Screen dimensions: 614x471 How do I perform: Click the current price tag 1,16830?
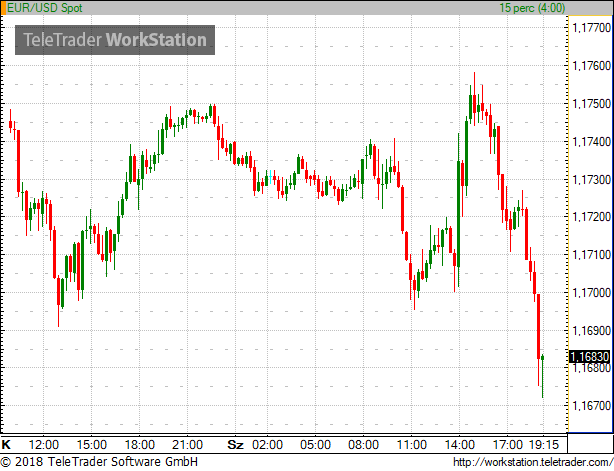[590, 357]
